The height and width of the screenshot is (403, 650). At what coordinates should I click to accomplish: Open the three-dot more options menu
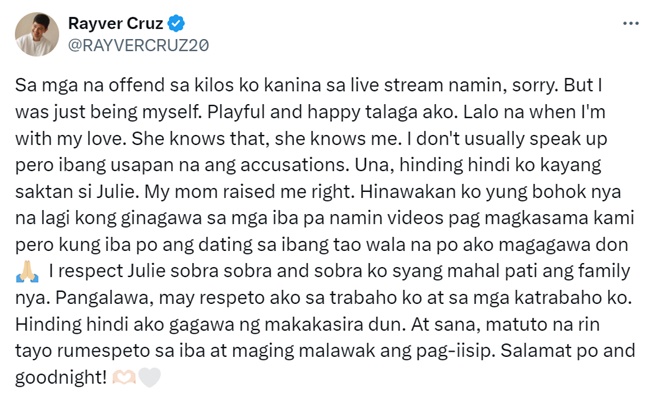631,24
